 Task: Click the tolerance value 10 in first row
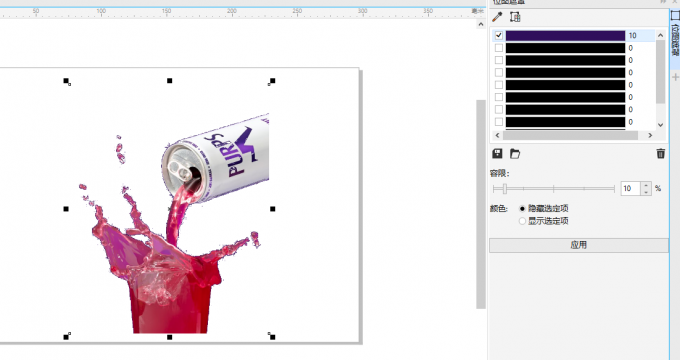point(632,36)
